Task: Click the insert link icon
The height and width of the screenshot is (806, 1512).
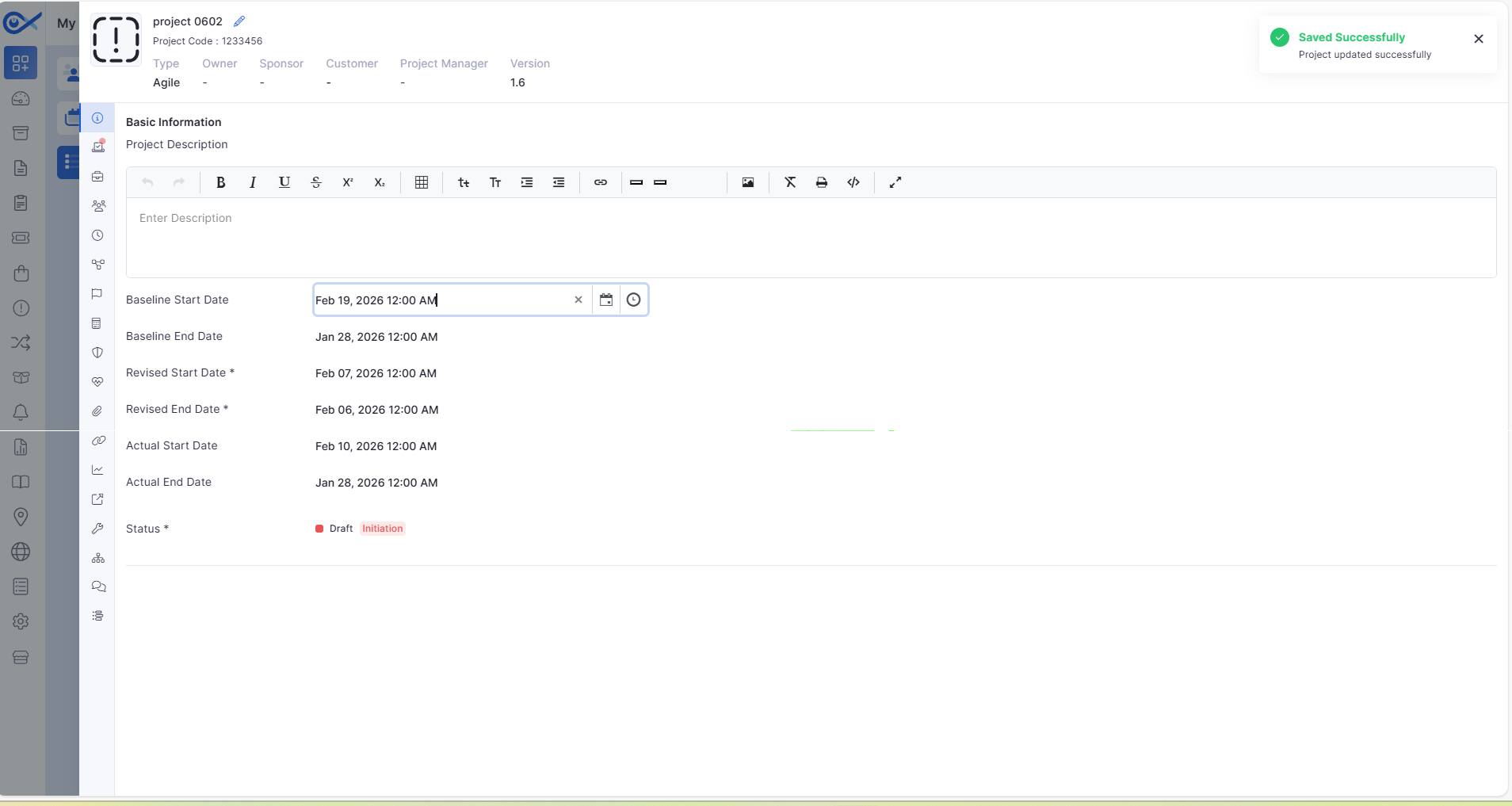Action: coord(601,182)
